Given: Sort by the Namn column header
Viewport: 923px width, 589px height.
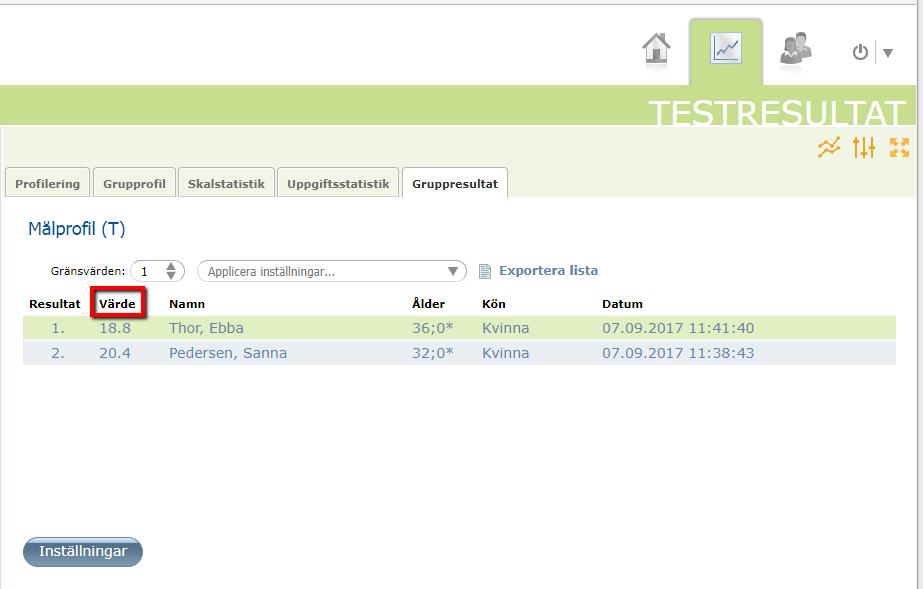Looking at the screenshot, I should click(187, 304).
